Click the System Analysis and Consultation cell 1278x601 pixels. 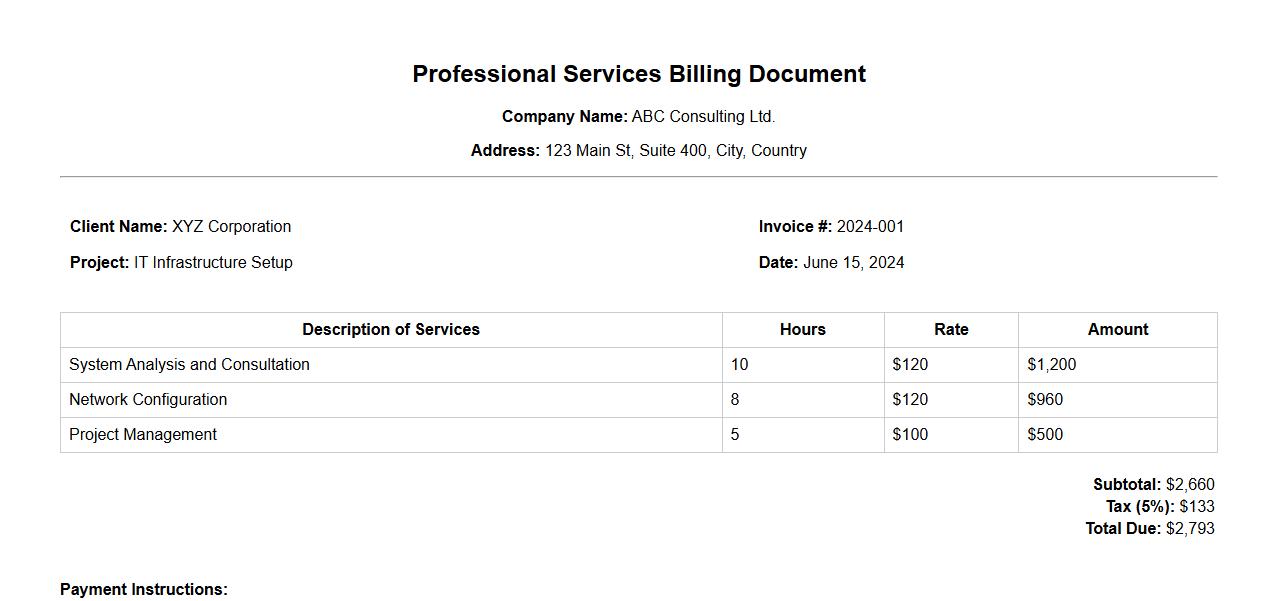[190, 365]
